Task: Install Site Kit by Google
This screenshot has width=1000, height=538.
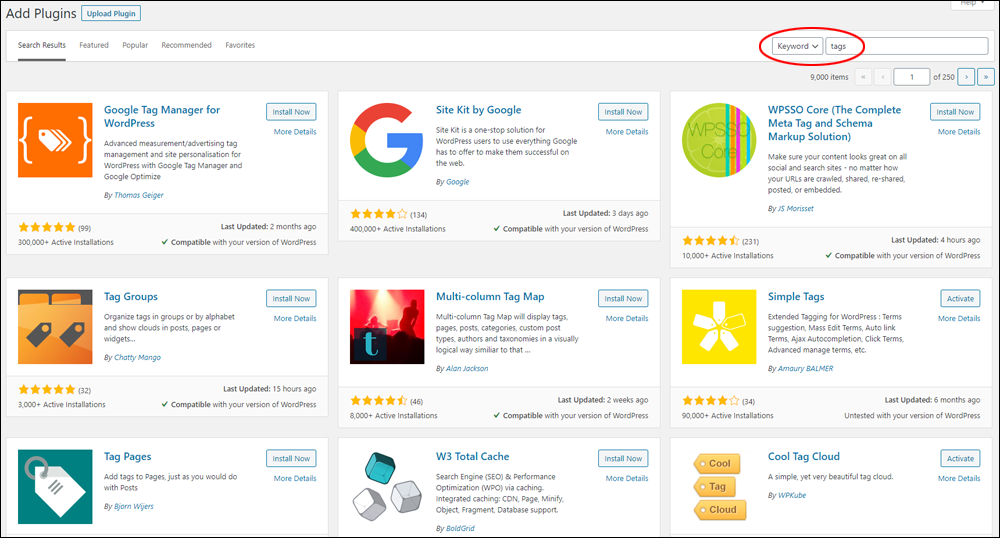Action: pos(623,112)
